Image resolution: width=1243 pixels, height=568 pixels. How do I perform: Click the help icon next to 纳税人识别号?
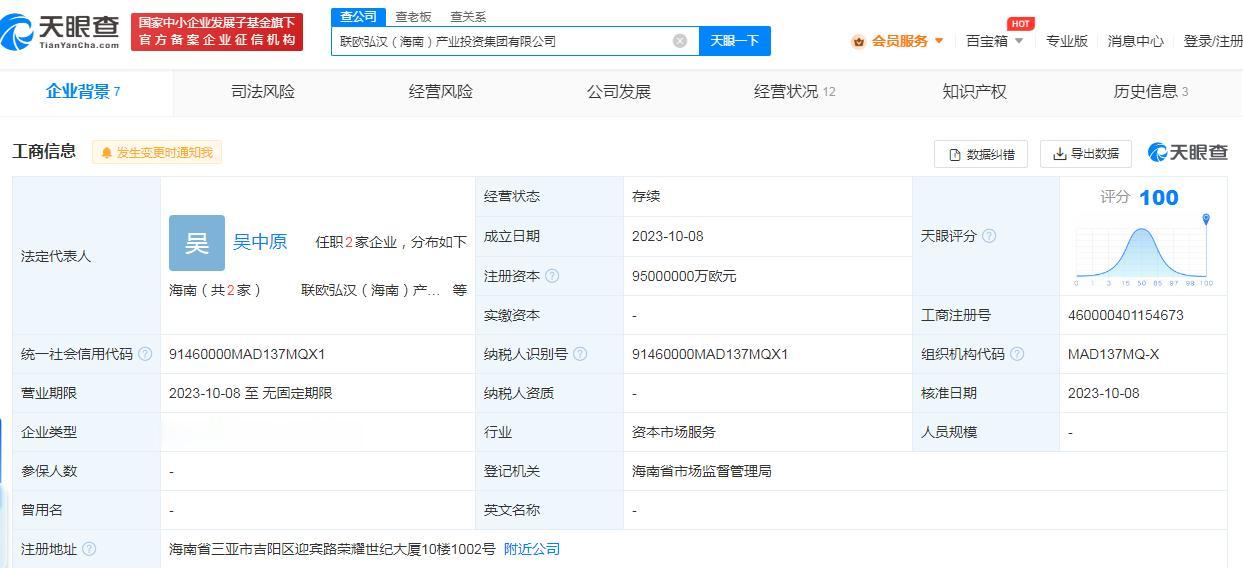coord(580,354)
